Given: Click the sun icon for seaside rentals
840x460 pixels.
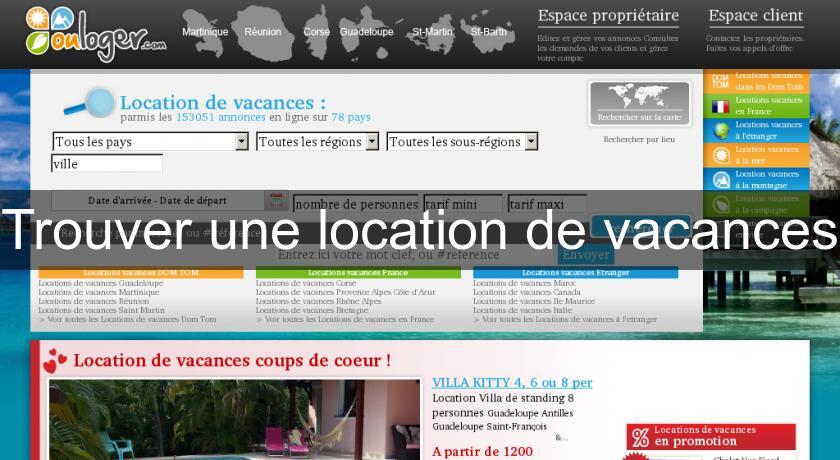Looking at the screenshot, I should pos(721,155).
